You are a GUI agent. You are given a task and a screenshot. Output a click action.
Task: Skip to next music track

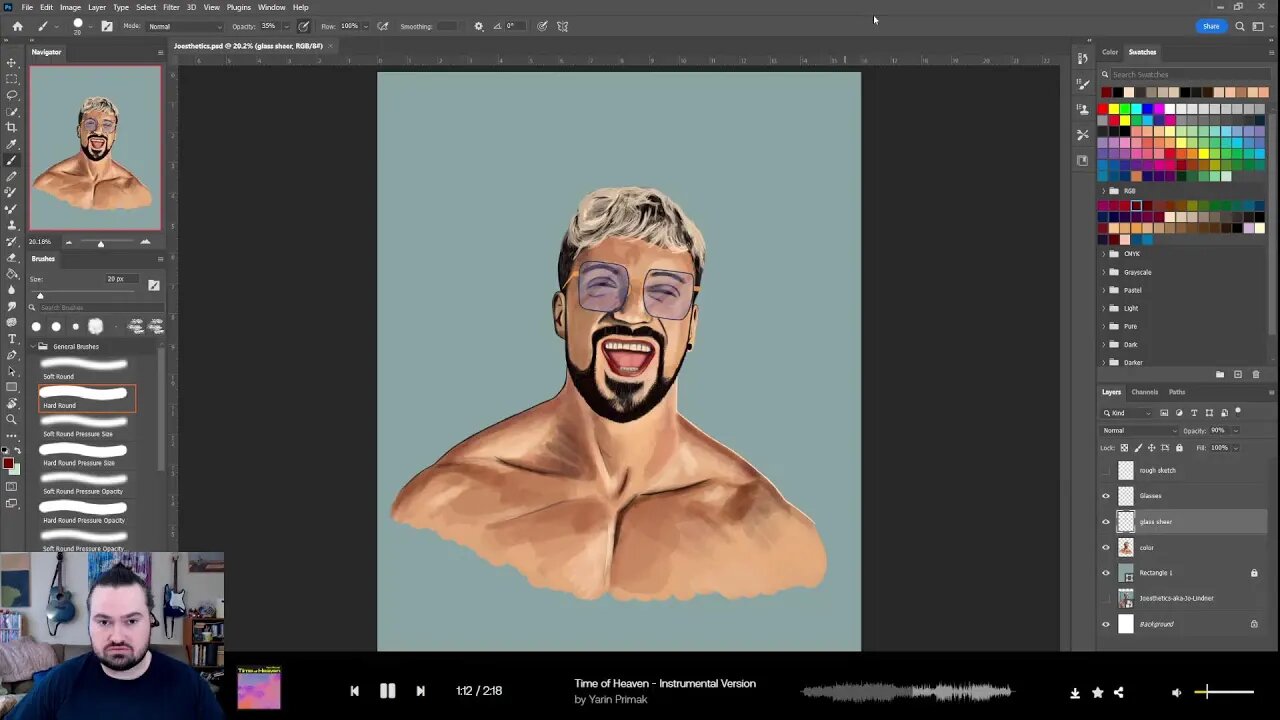420,691
